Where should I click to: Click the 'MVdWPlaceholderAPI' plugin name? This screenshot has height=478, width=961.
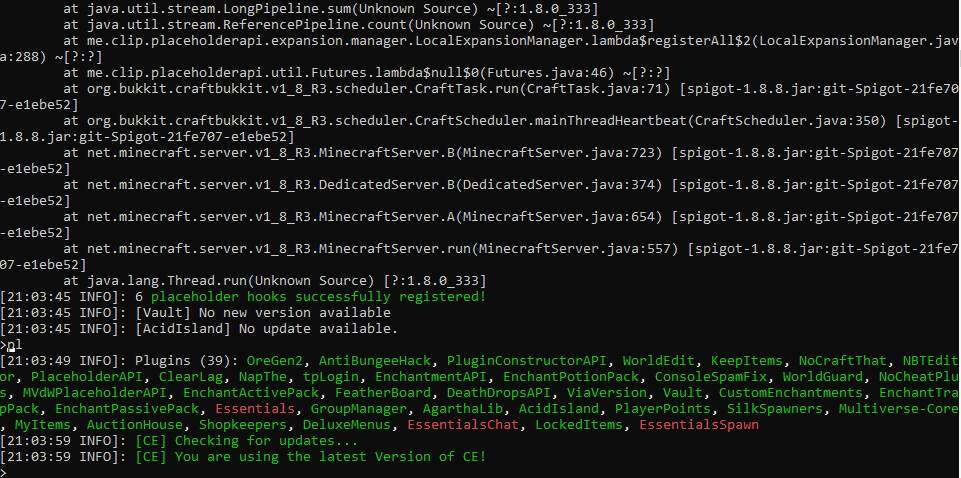[94, 392]
